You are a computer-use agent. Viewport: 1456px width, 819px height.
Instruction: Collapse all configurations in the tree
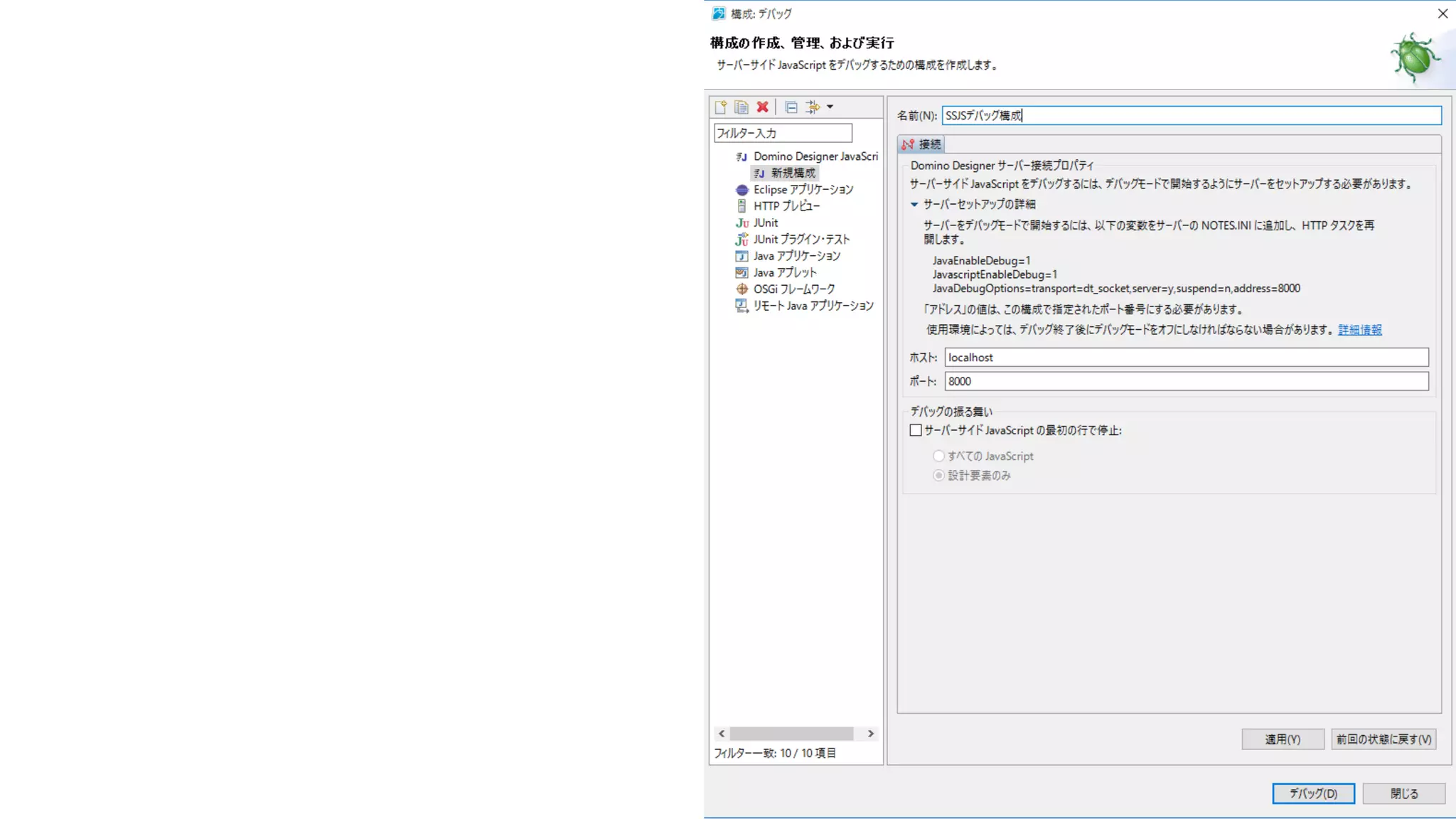[x=791, y=107]
